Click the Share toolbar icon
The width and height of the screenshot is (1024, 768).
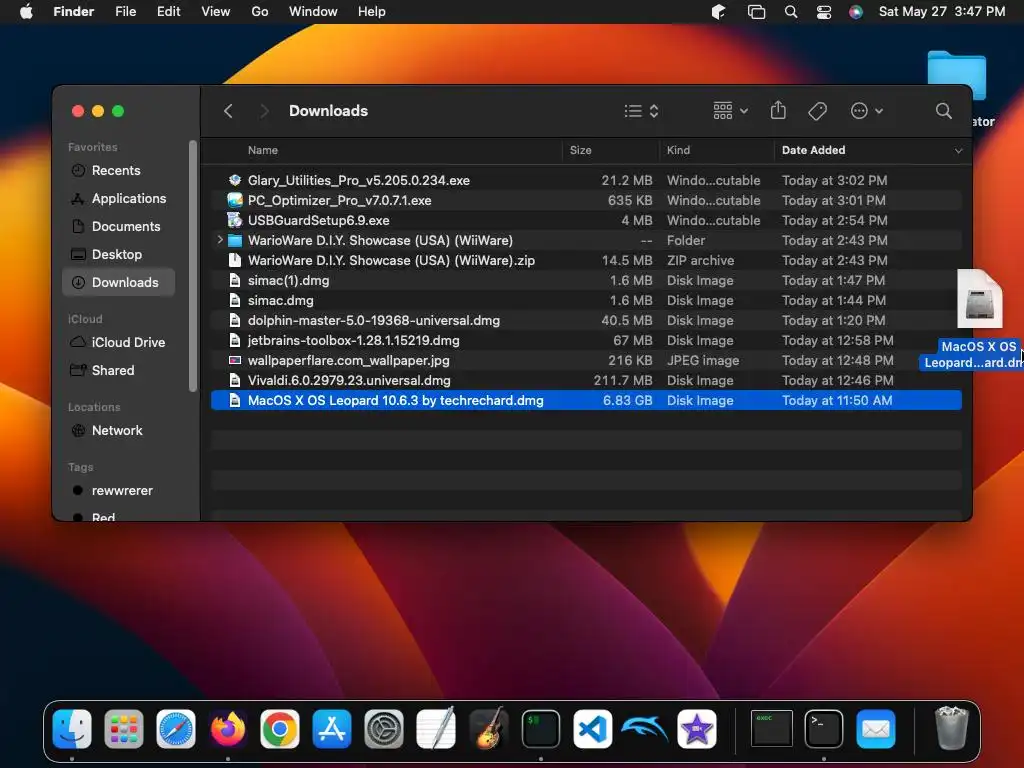tap(778, 110)
